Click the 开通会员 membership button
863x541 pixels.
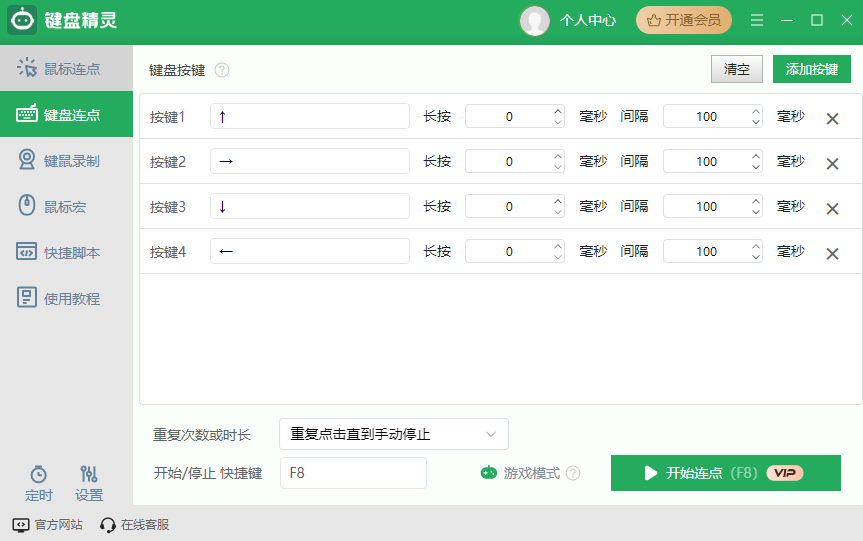pyautogui.click(x=684, y=20)
